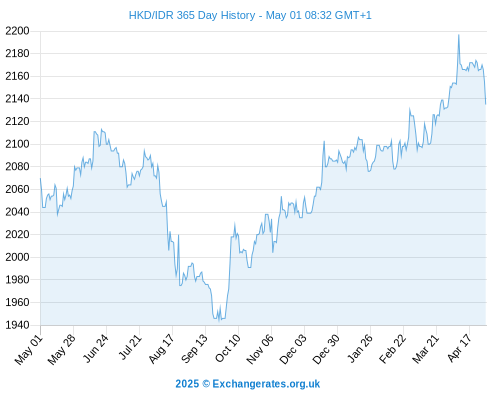The image size is (495, 400).
Task: Select the Apr 17 date label
Action: [x=459, y=348]
